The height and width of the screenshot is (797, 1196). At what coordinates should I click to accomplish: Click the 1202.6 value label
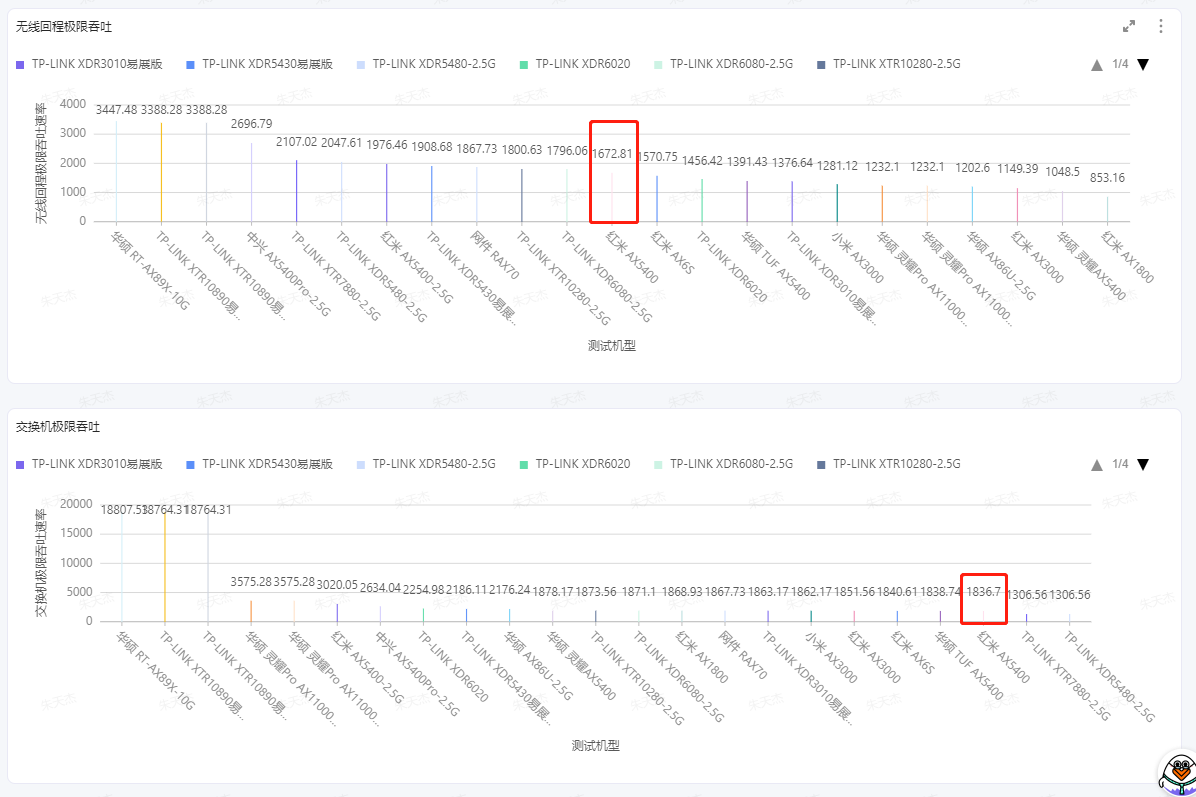click(x=973, y=168)
